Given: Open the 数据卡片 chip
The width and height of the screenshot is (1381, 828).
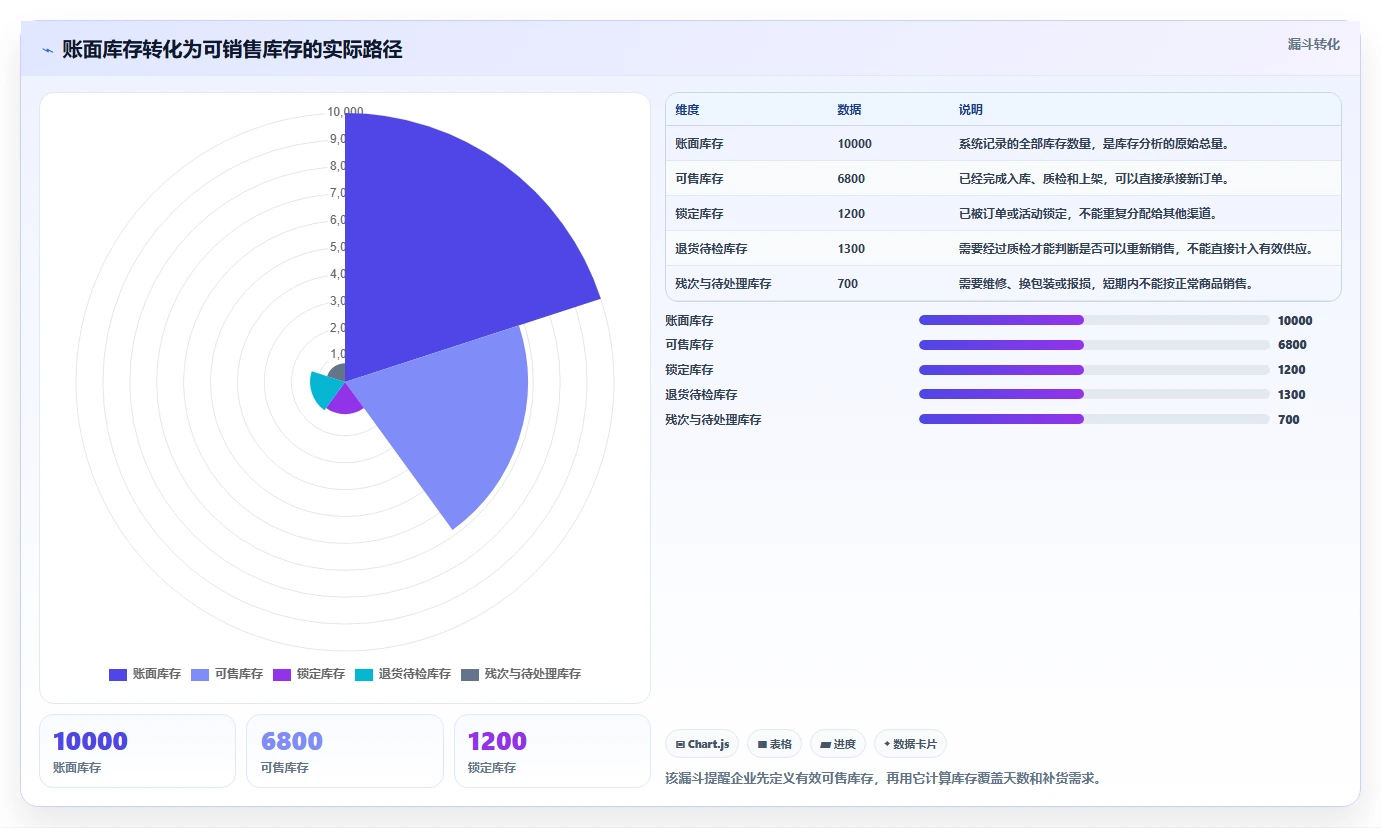Looking at the screenshot, I should (910, 744).
